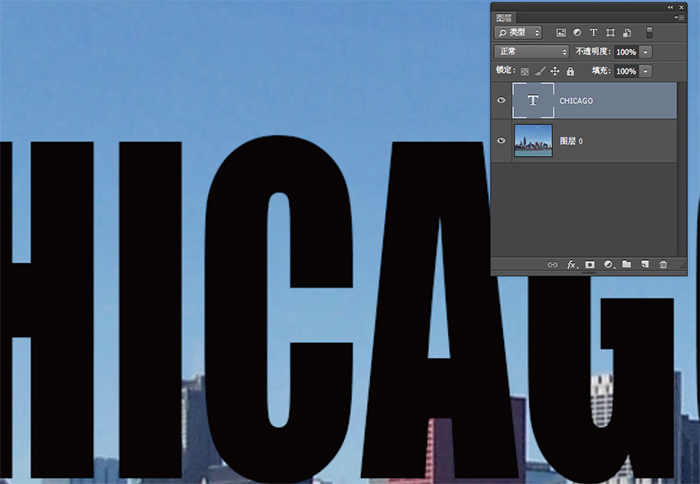Select the 图层 0 layer name

(x=571, y=141)
